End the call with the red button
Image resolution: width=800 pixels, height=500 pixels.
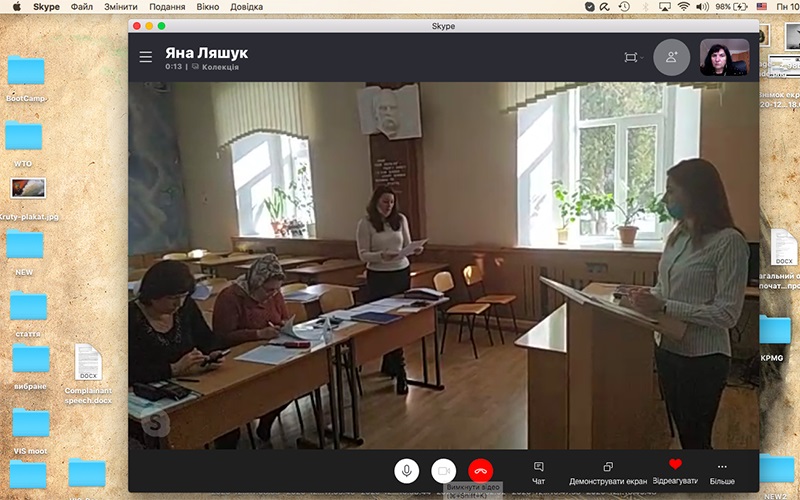click(481, 470)
